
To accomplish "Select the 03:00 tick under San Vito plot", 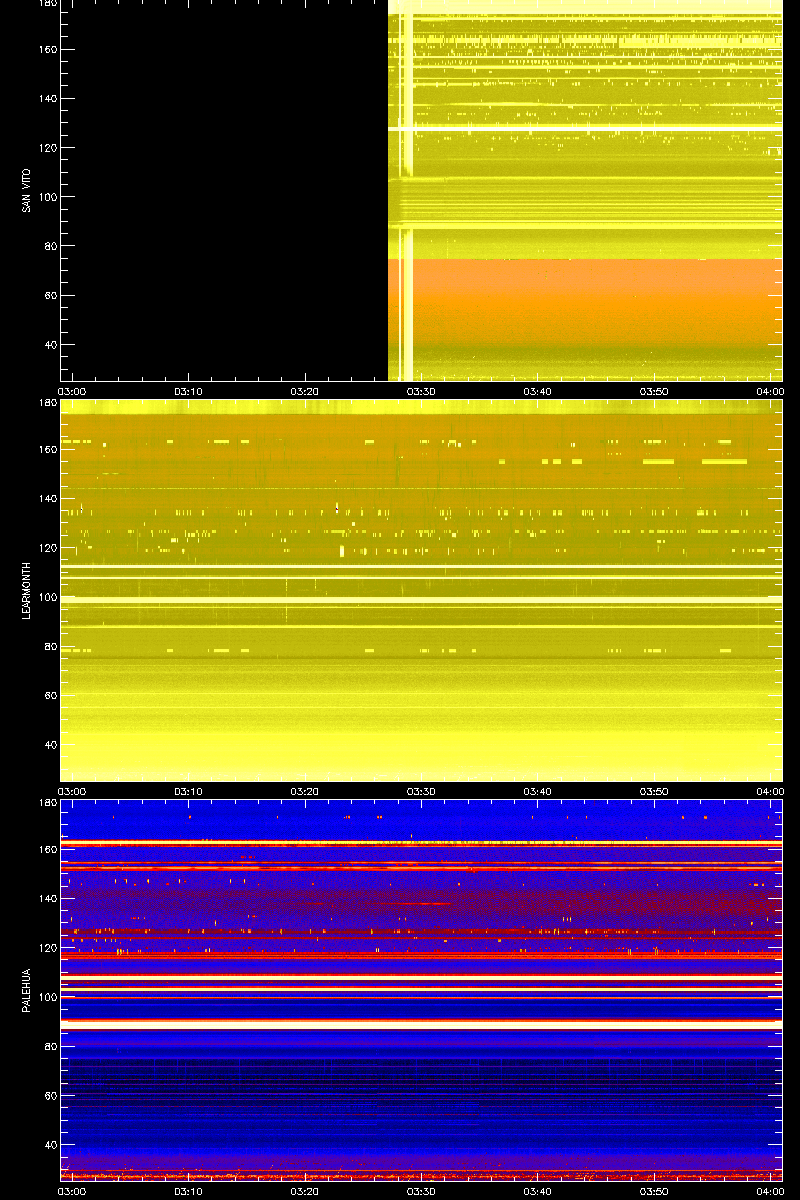I will point(72,391).
